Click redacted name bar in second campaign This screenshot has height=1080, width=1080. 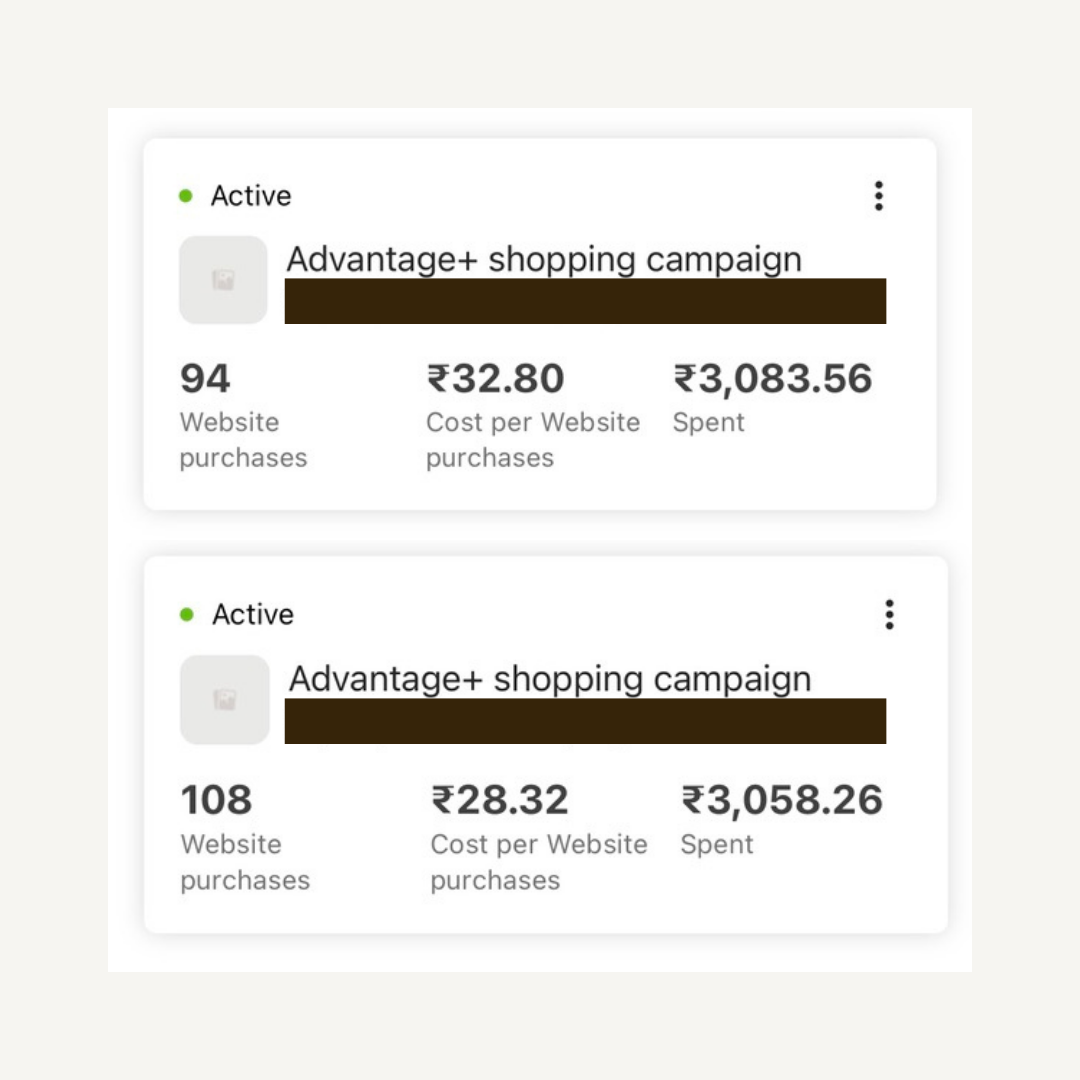coord(585,721)
